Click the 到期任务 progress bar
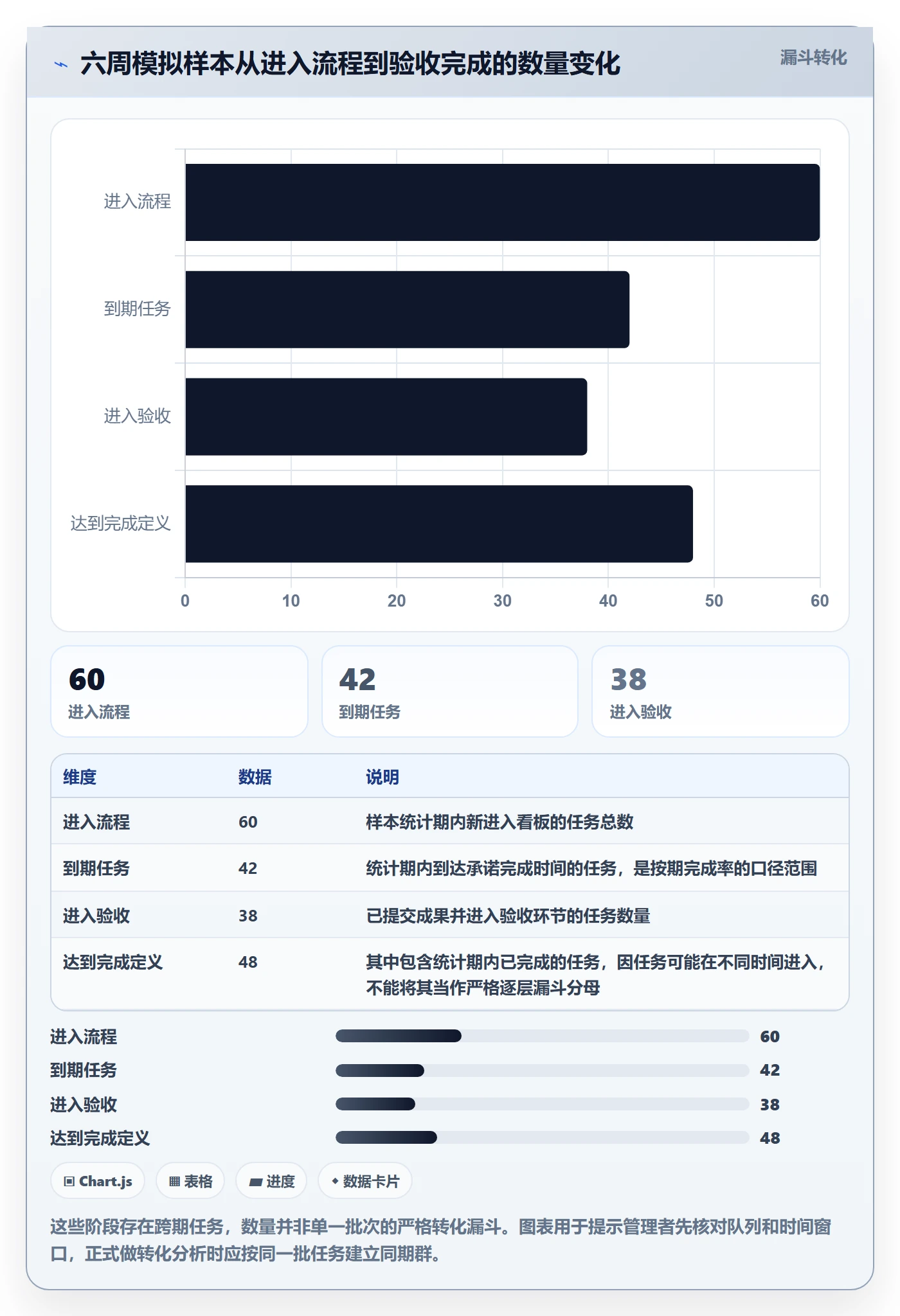This screenshot has width=900, height=1316. click(543, 1070)
